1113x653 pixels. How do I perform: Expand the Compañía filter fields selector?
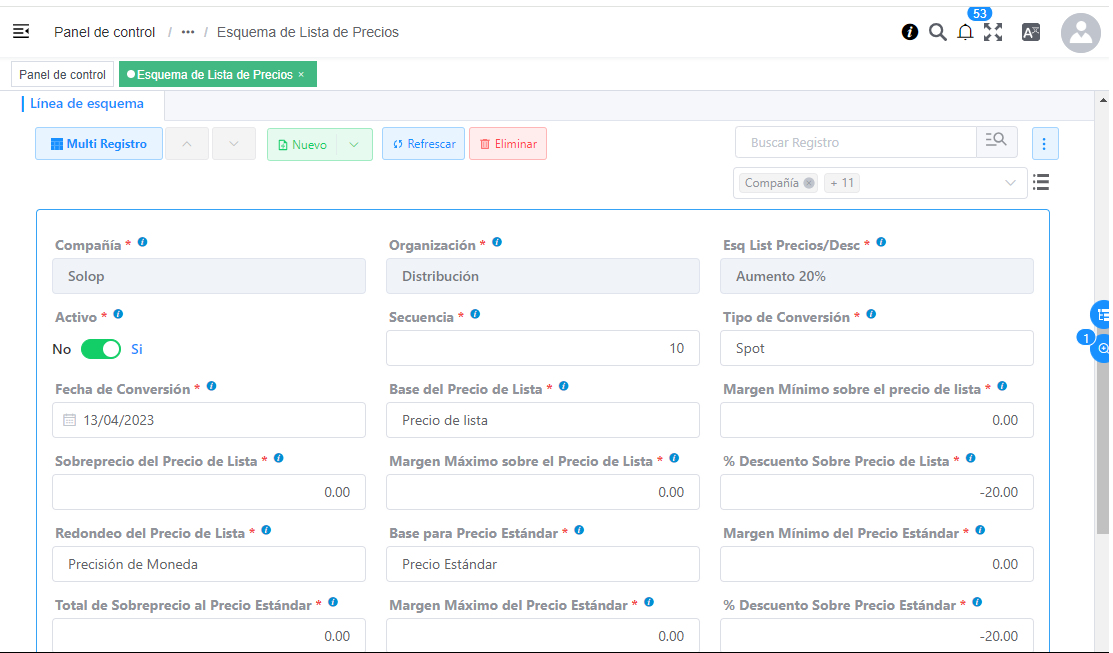click(1010, 183)
